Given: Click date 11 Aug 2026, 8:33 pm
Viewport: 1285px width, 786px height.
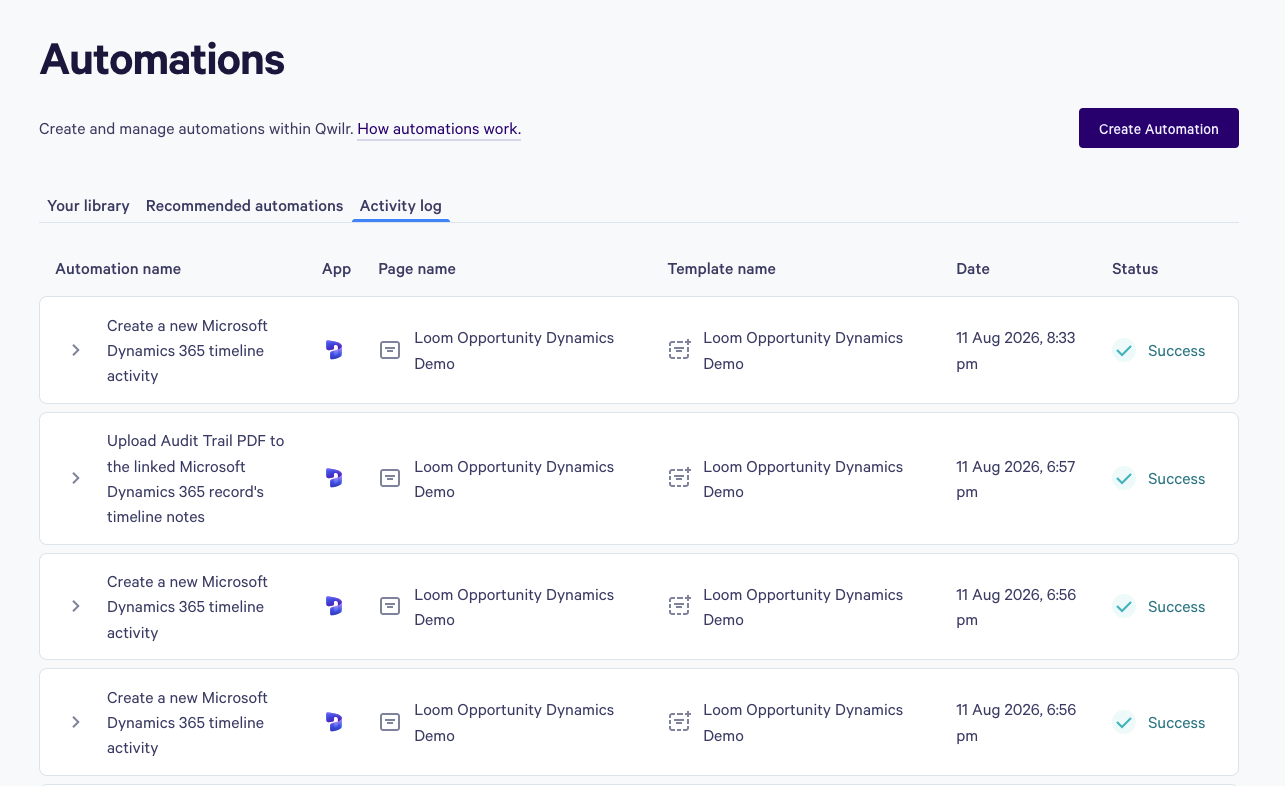Looking at the screenshot, I should [1016, 351].
